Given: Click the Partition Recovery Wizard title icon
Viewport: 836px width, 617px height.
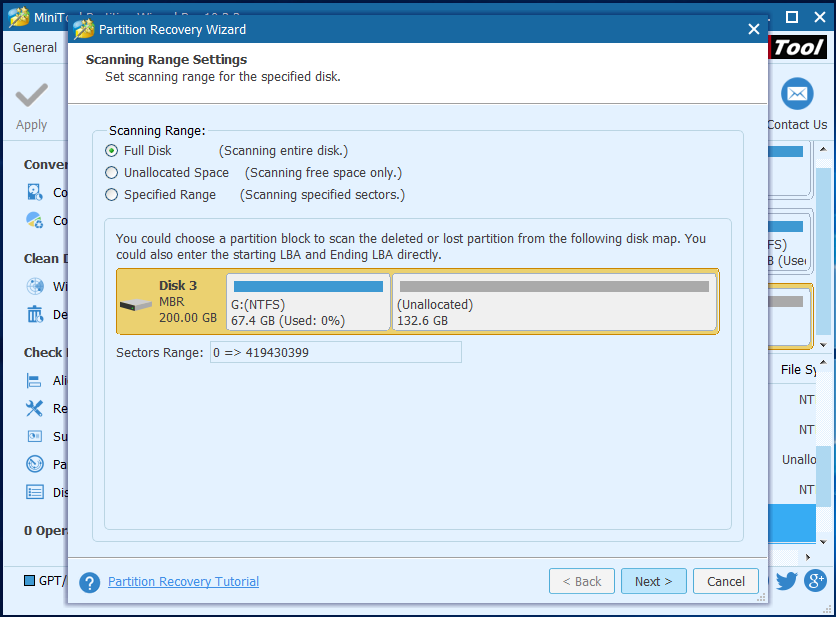Looking at the screenshot, I should [x=84, y=29].
